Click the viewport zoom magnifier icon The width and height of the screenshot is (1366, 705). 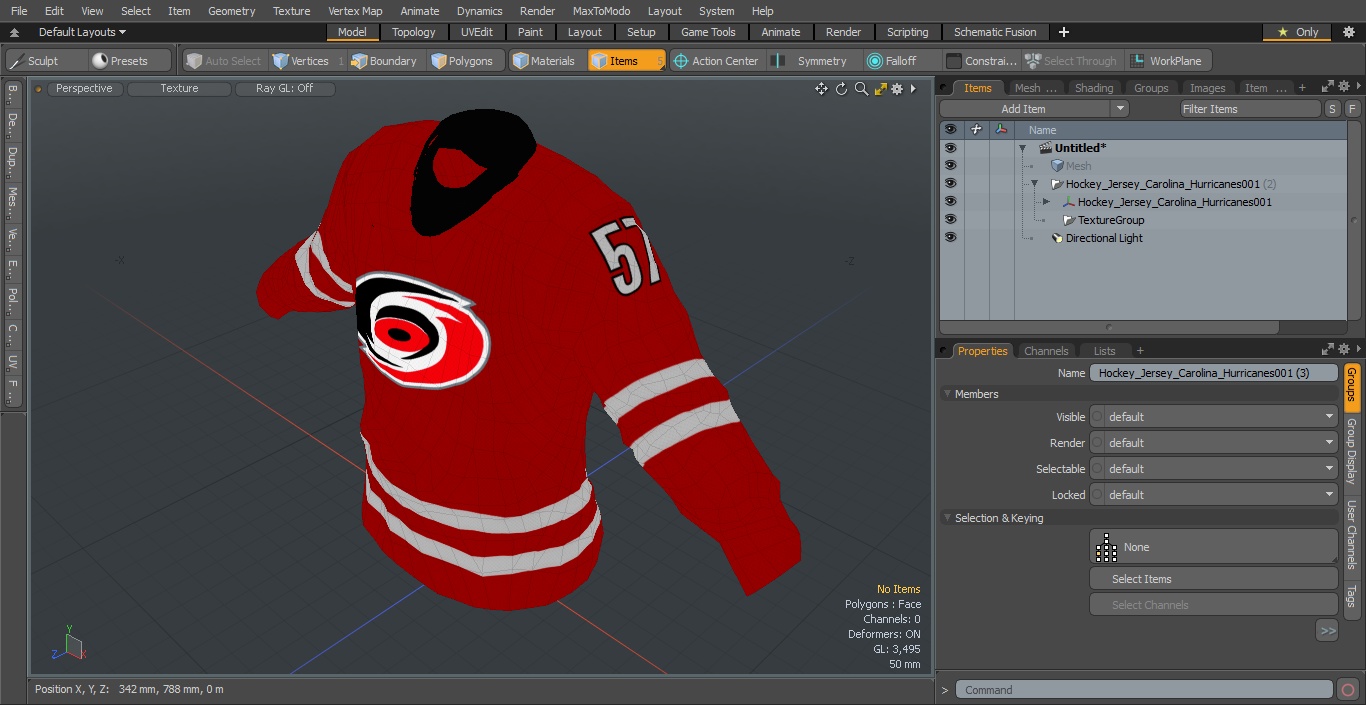pyautogui.click(x=861, y=89)
